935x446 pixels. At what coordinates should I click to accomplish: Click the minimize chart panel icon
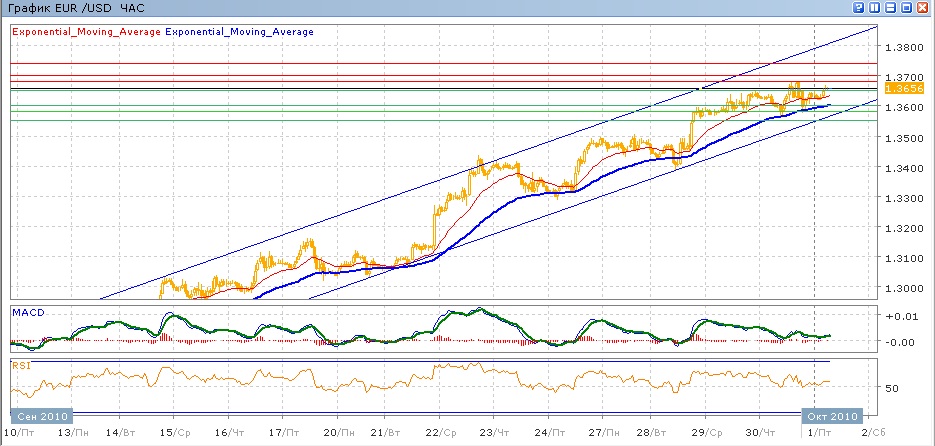[892, 8]
